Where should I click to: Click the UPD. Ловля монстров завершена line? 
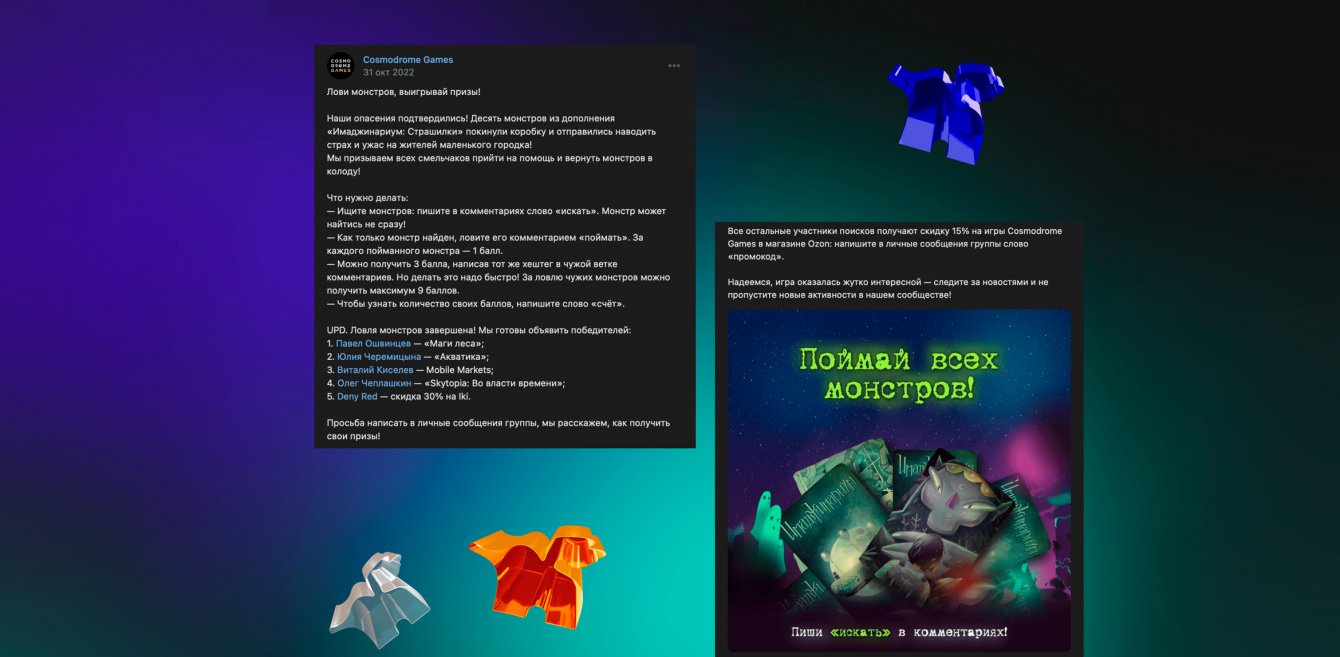[x=479, y=330]
